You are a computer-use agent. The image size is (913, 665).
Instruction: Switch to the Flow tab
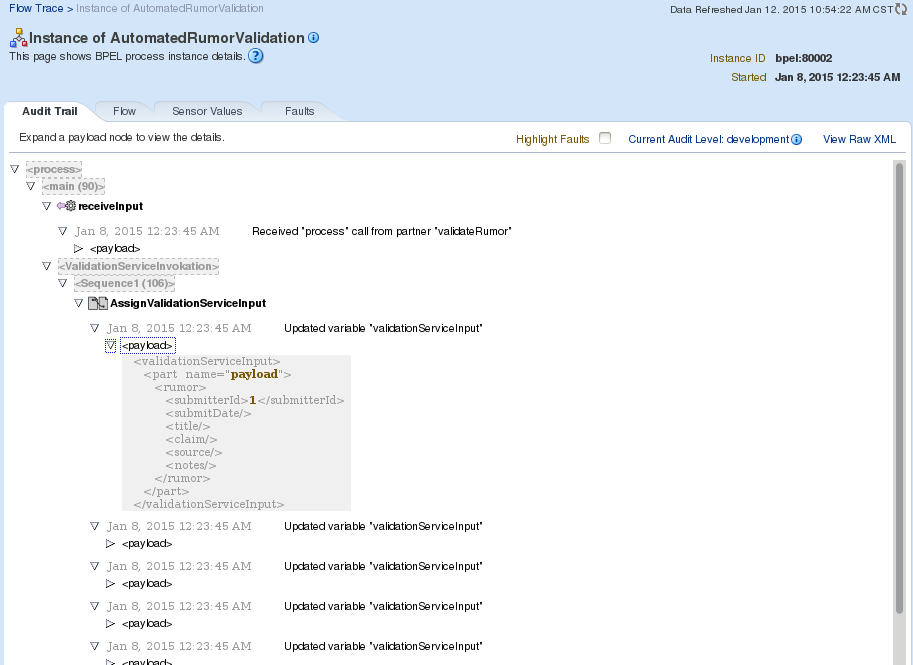pos(124,111)
